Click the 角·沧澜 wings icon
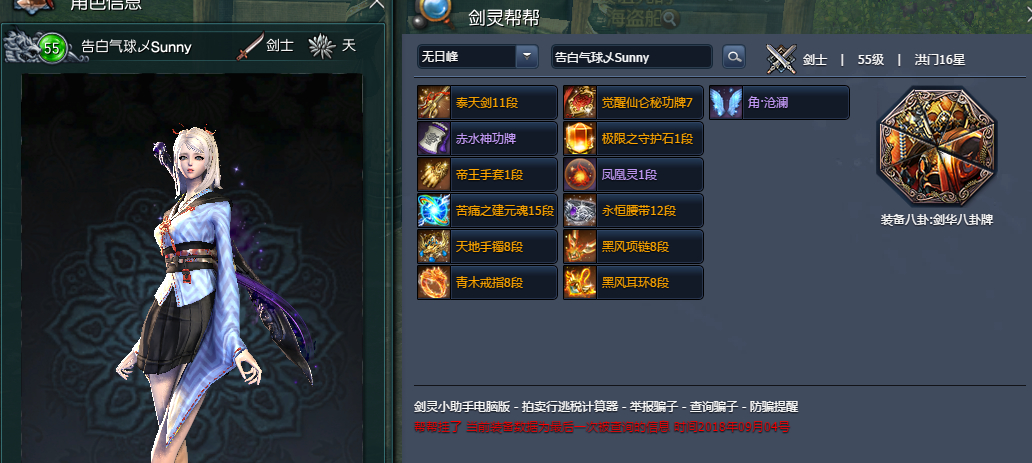This screenshot has width=1032, height=463. (x=726, y=103)
